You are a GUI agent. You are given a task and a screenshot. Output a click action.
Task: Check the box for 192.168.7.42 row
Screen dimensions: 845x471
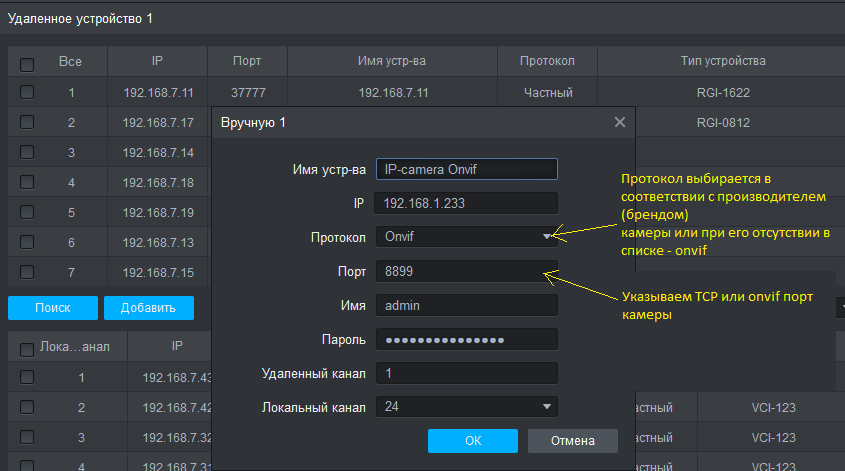pos(27,408)
